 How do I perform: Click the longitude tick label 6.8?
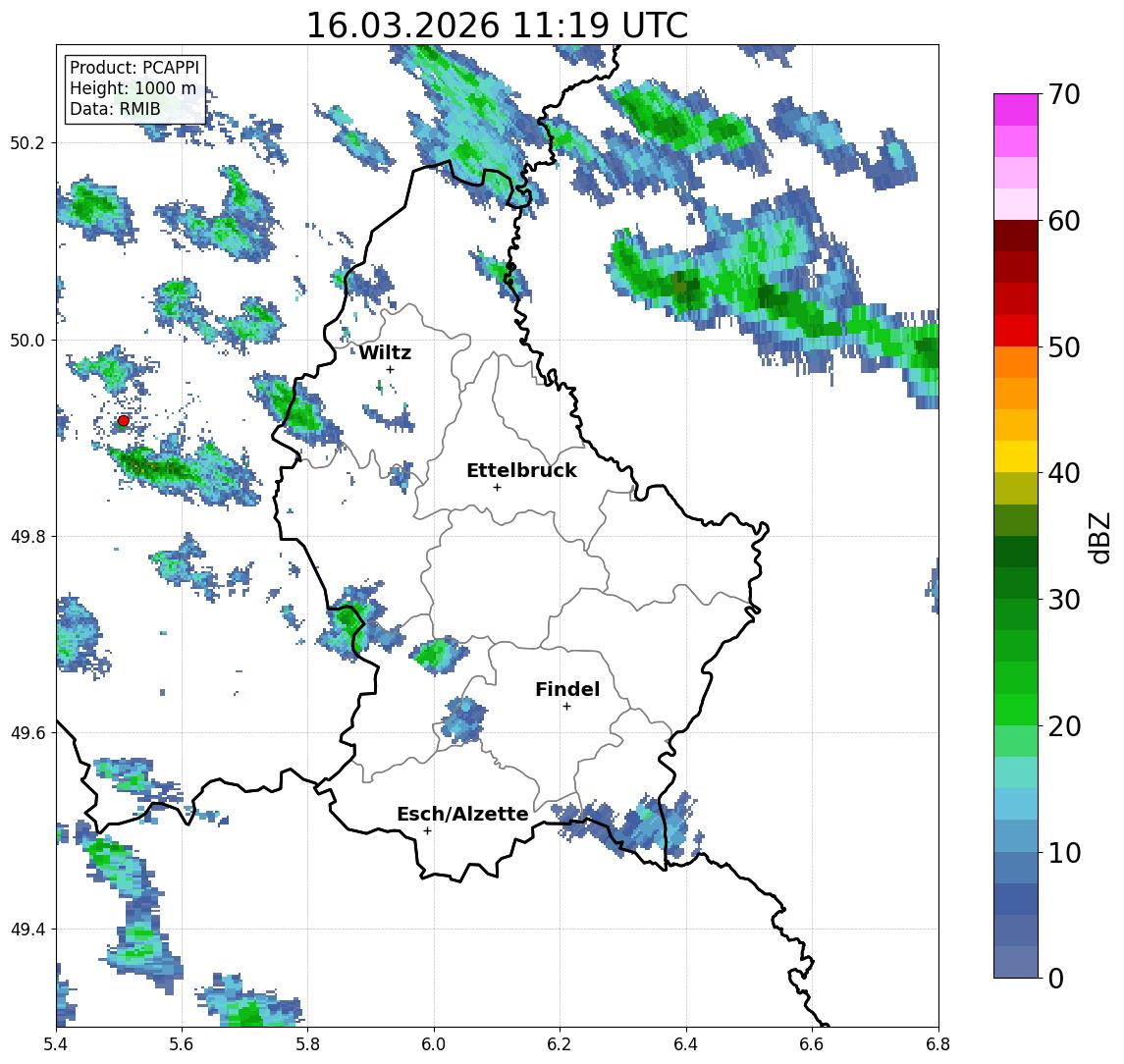(937, 1044)
